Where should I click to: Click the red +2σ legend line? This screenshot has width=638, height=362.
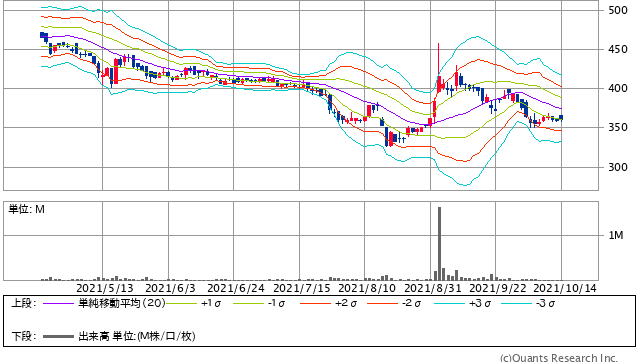pos(315,303)
